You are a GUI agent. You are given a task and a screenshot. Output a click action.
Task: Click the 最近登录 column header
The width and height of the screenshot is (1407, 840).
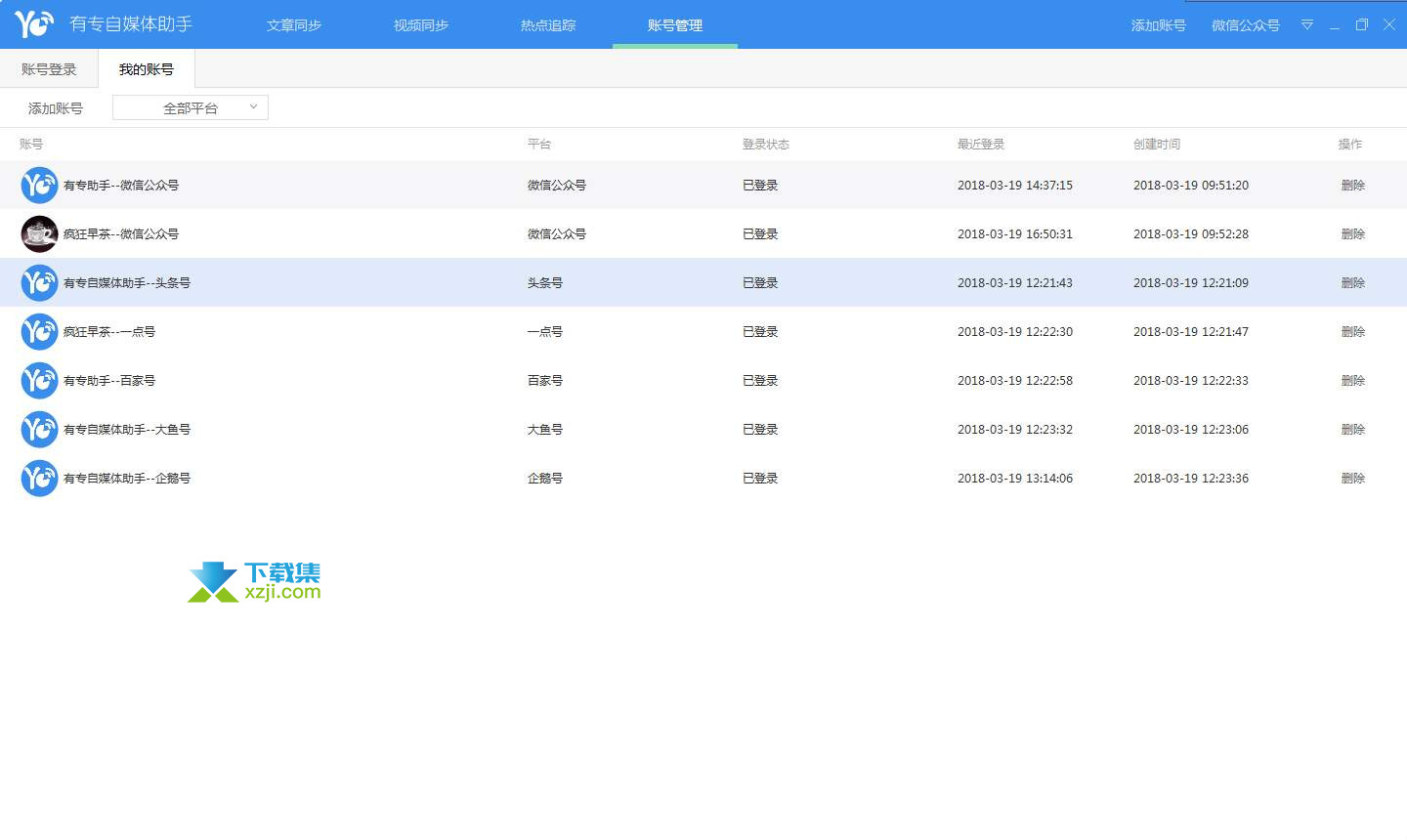pos(981,145)
